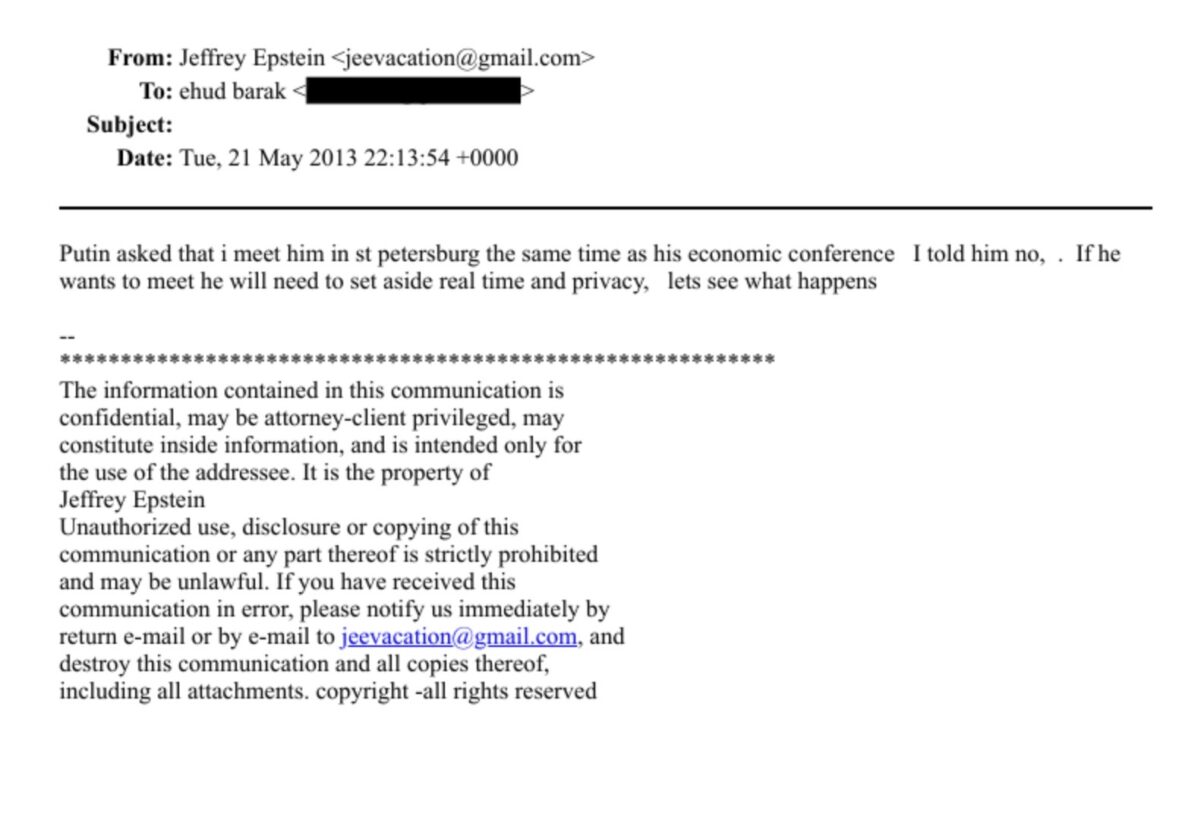
Task: Select the bold "To:" header label
Action: (156, 91)
